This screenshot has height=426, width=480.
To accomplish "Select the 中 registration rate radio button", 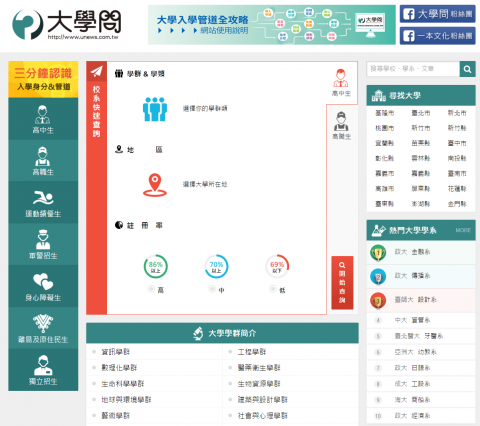I will point(212,289).
